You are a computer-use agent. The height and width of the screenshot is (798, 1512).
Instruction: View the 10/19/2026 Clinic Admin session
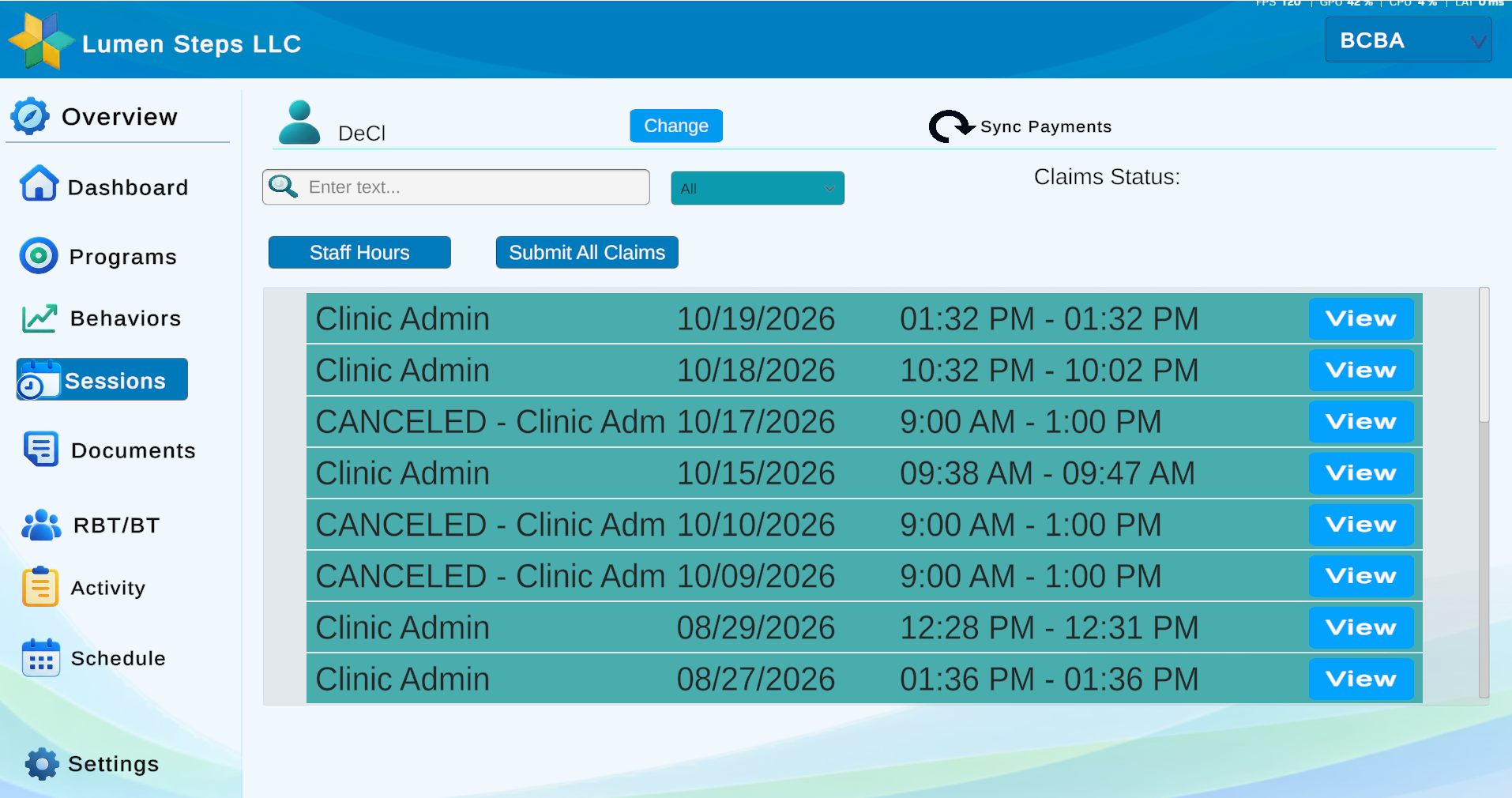click(x=1361, y=318)
